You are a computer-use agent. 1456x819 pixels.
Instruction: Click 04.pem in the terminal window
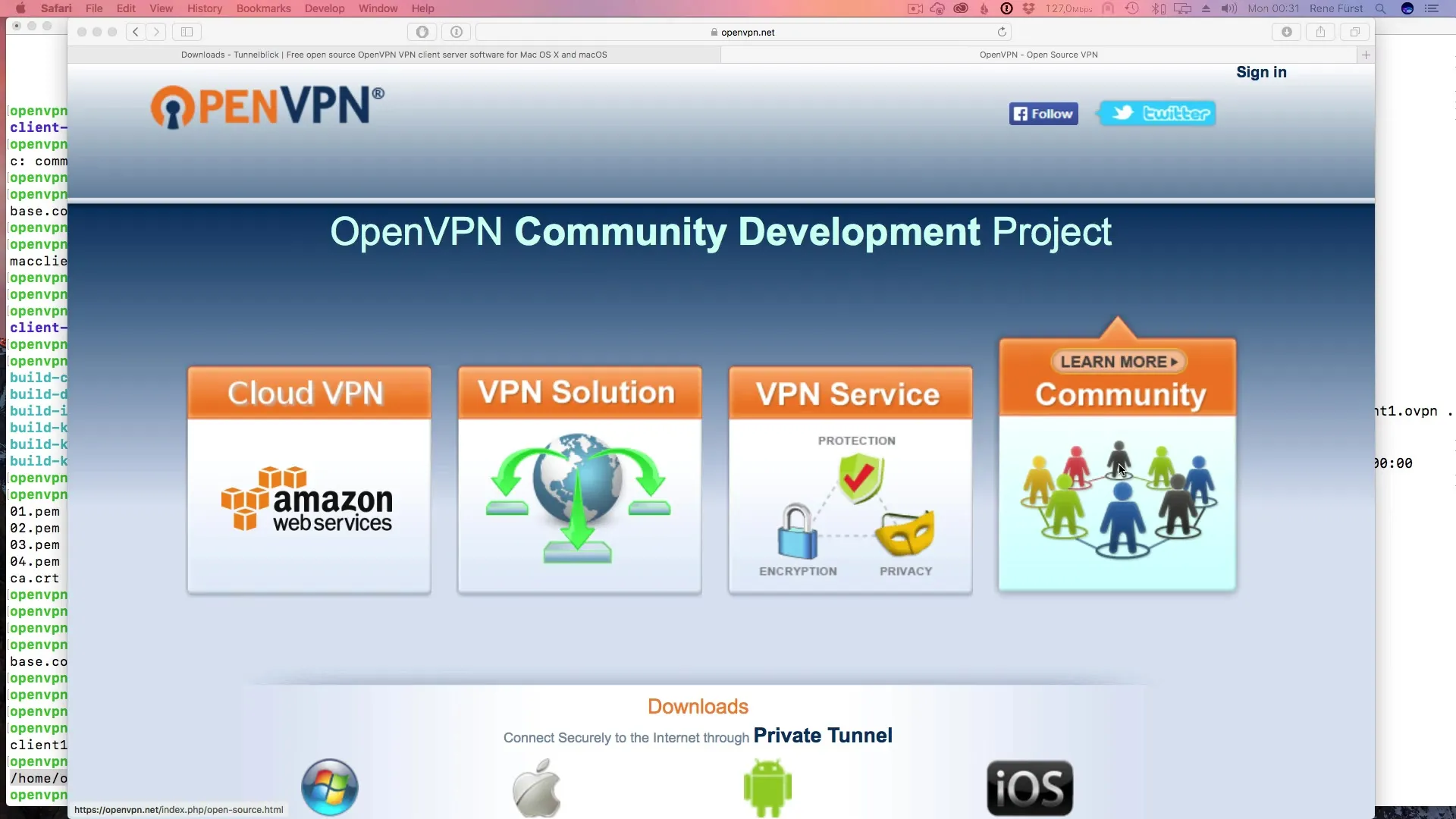point(35,562)
